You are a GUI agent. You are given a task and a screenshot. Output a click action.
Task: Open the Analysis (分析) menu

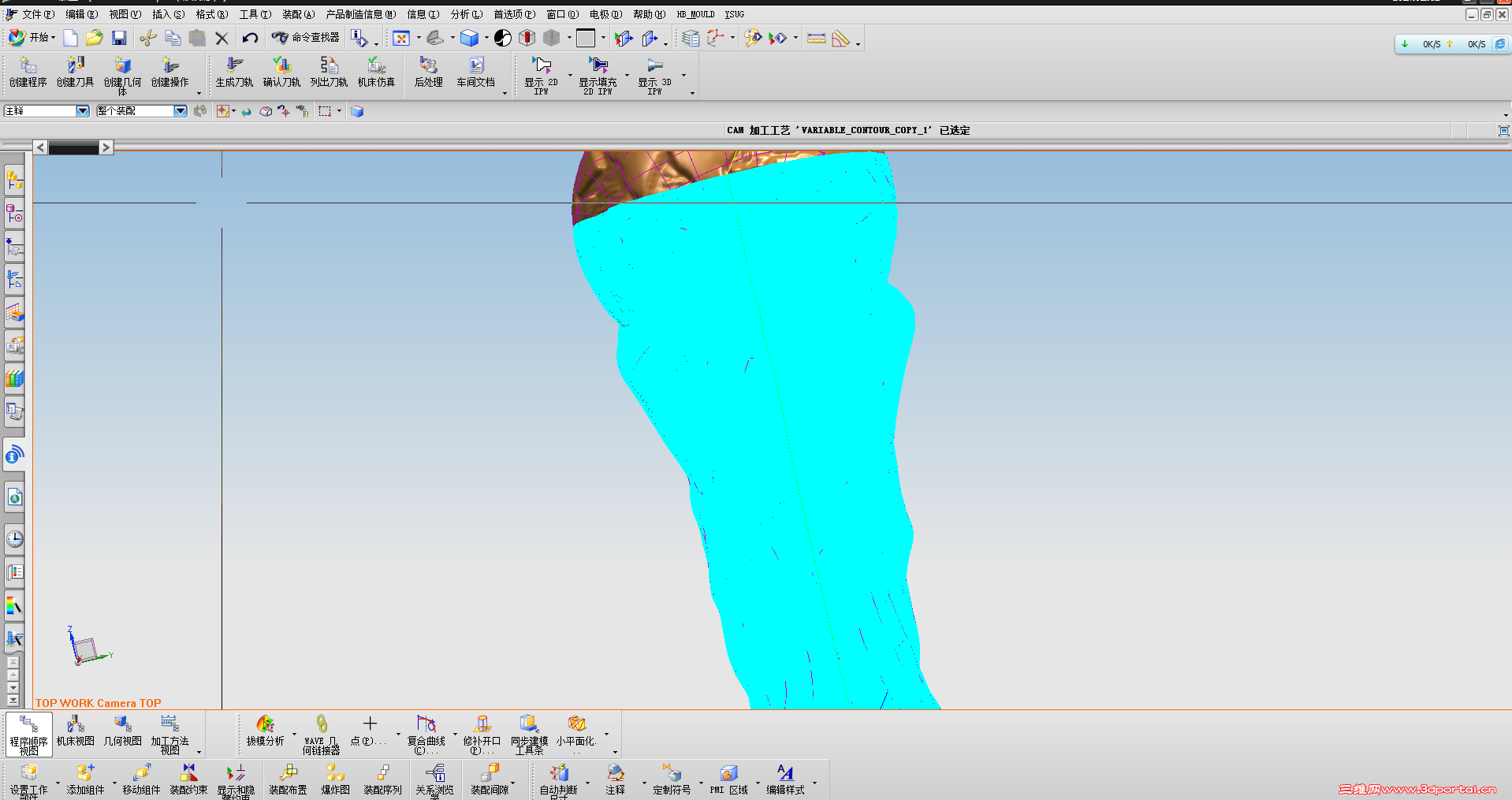[467, 14]
